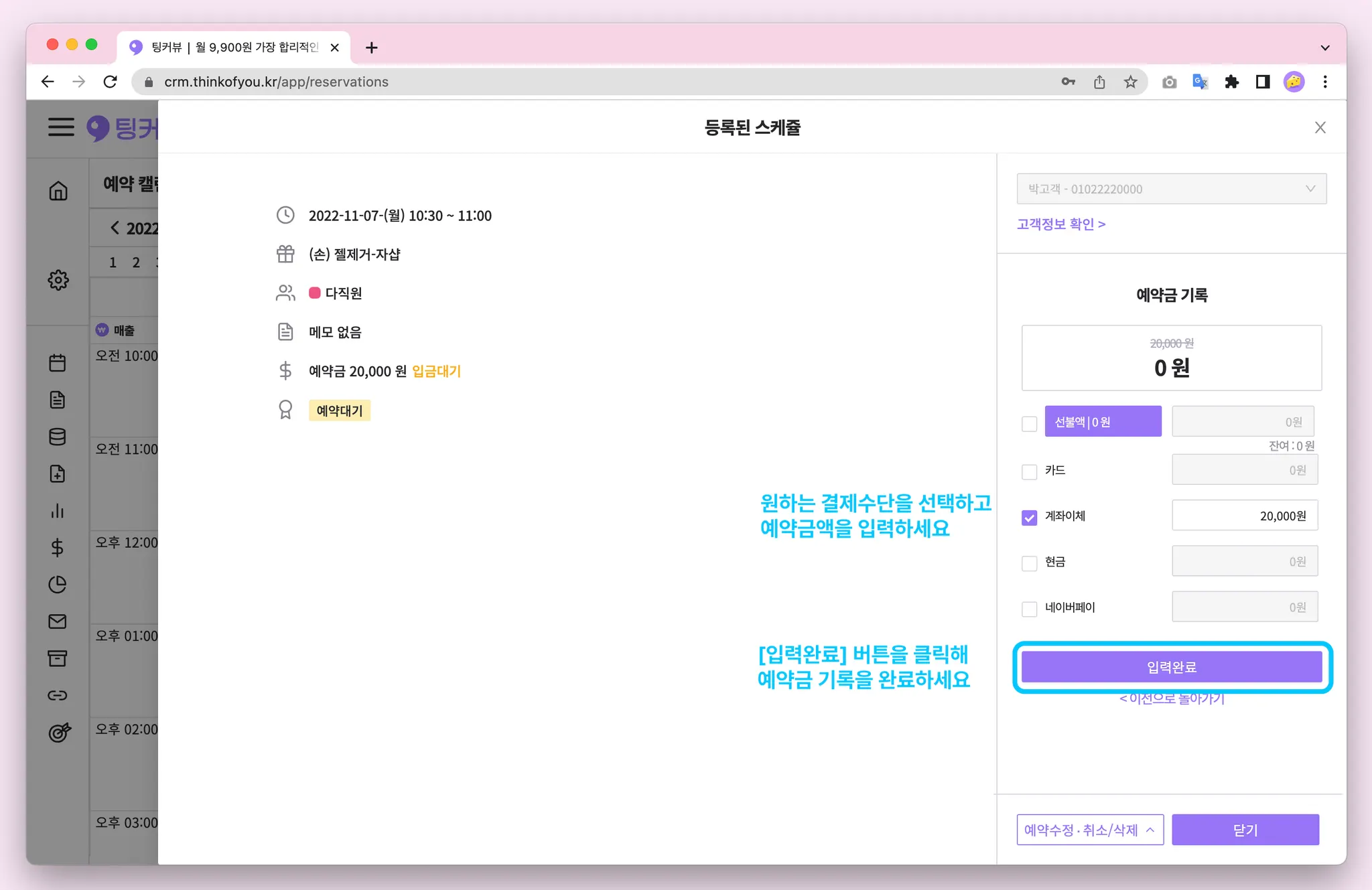The height and width of the screenshot is (890, 1372).
Task: Open settings gear in left sidebar
Action: [58, 280]
